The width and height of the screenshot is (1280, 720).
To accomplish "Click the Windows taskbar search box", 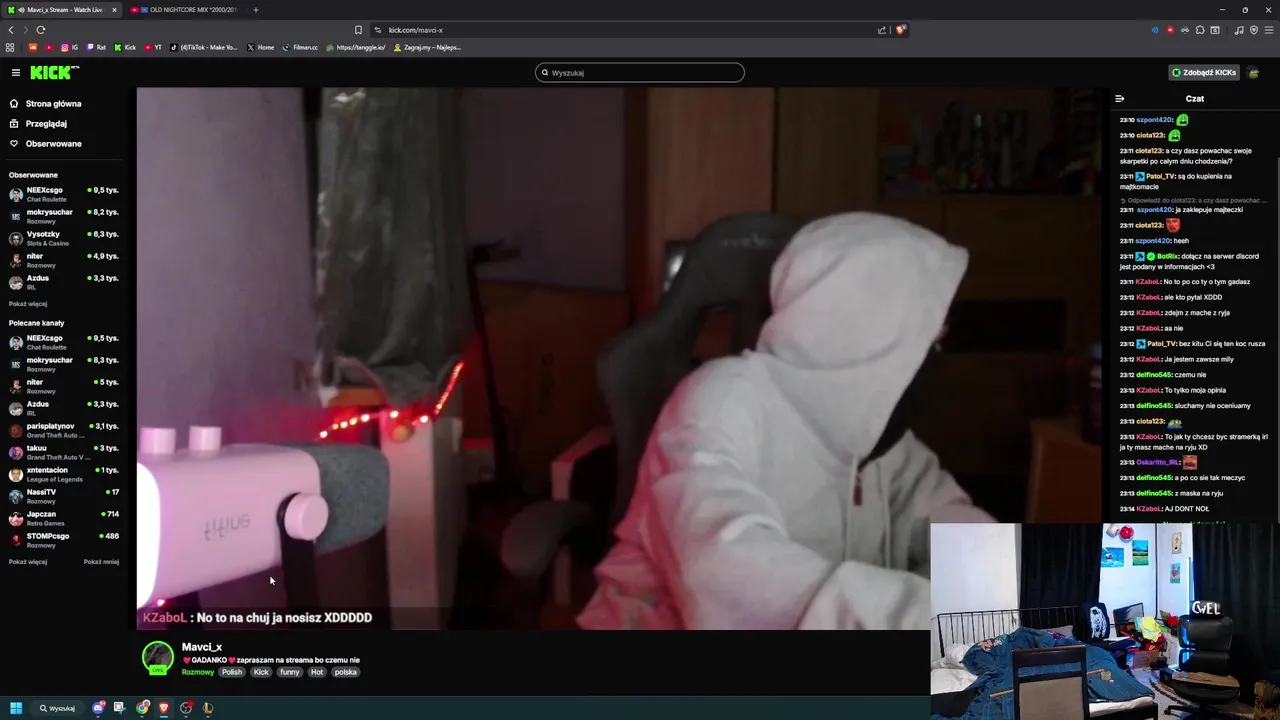I will 58,708.
